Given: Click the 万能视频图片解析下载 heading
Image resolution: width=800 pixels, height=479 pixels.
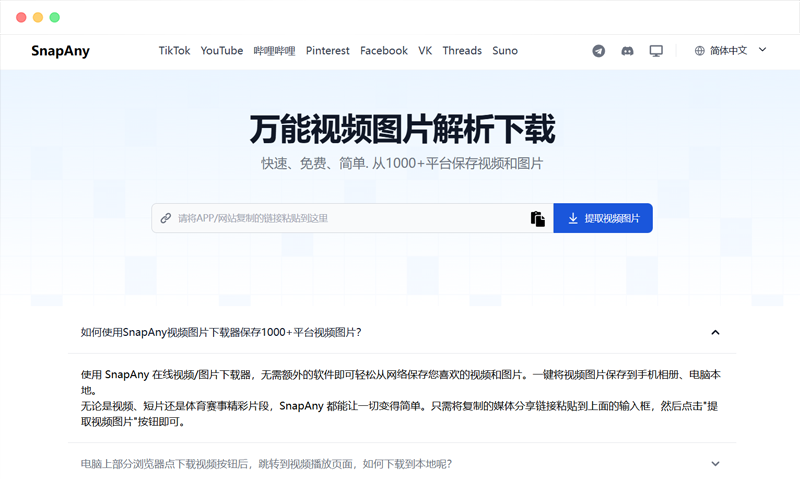Looking at the screenshot, I should tap(402, 129).
